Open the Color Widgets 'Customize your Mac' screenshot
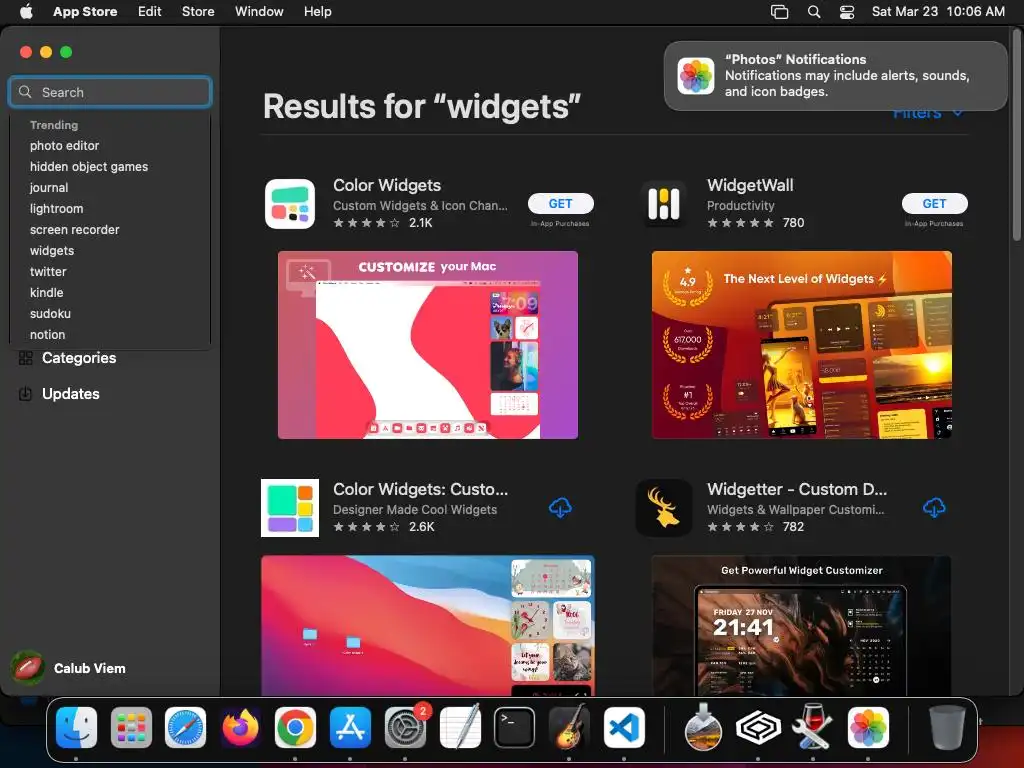1024x768 pixels. coord(428,345)
